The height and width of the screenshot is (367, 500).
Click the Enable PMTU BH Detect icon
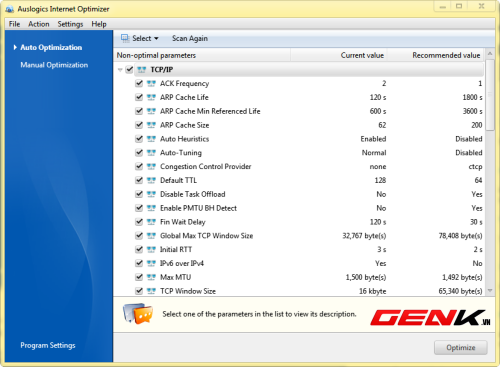[151, 208]
